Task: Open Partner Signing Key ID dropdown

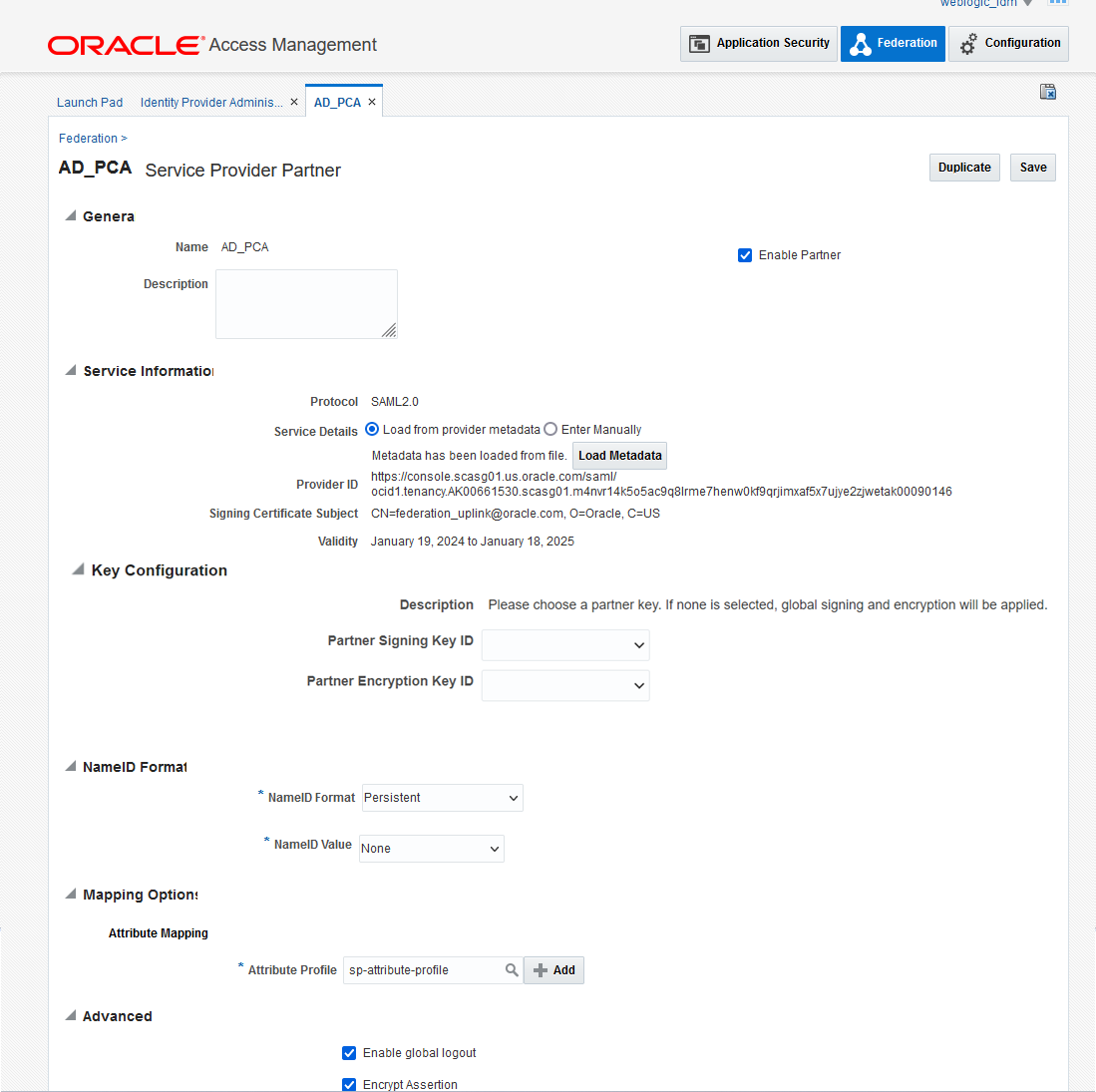Action: [565, 645]
